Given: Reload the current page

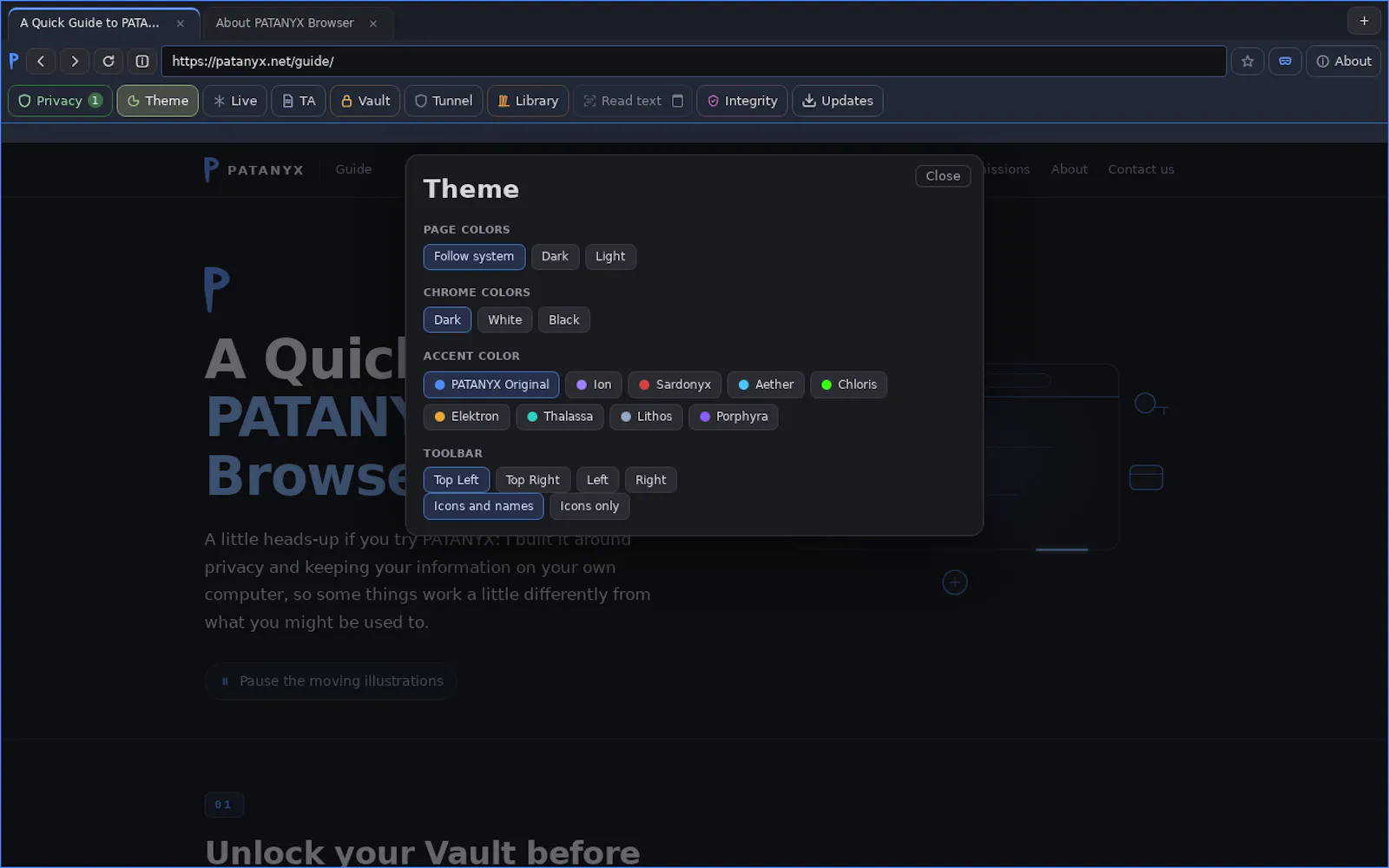Looking at the screenshot, I should (x=109, y=62).
